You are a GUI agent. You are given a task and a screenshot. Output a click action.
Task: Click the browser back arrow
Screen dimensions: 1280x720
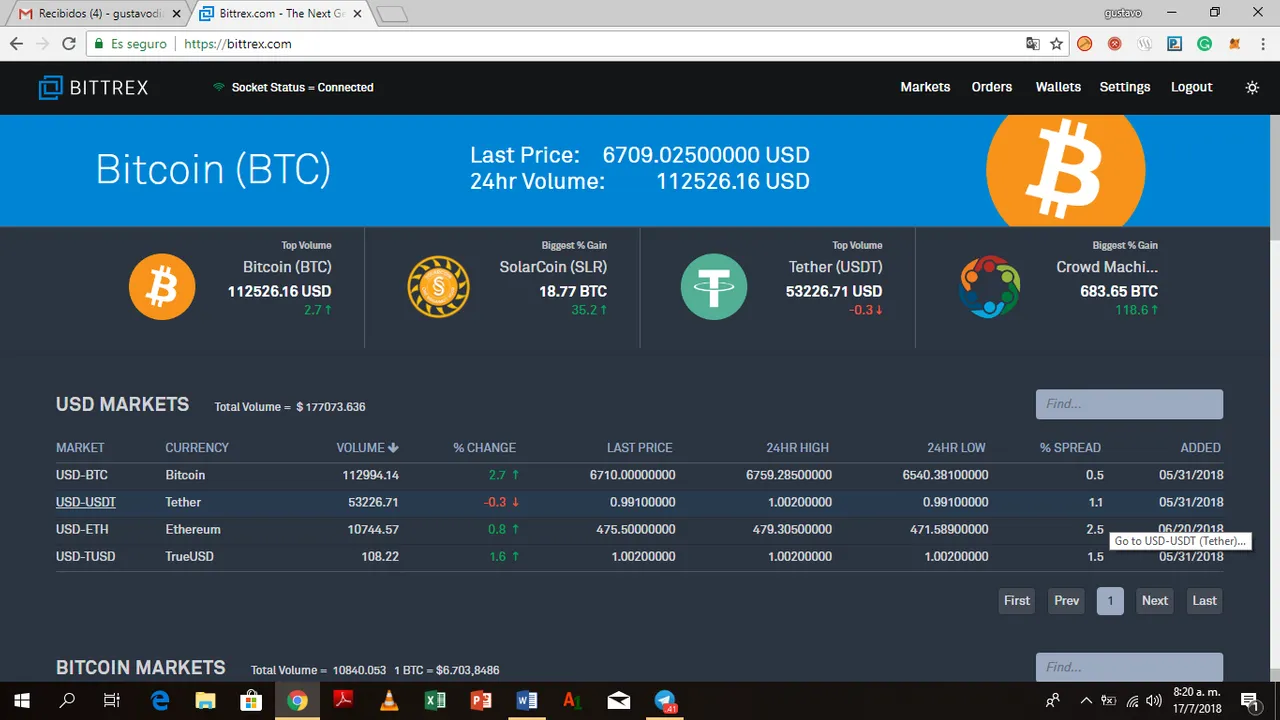click(16, 44)
